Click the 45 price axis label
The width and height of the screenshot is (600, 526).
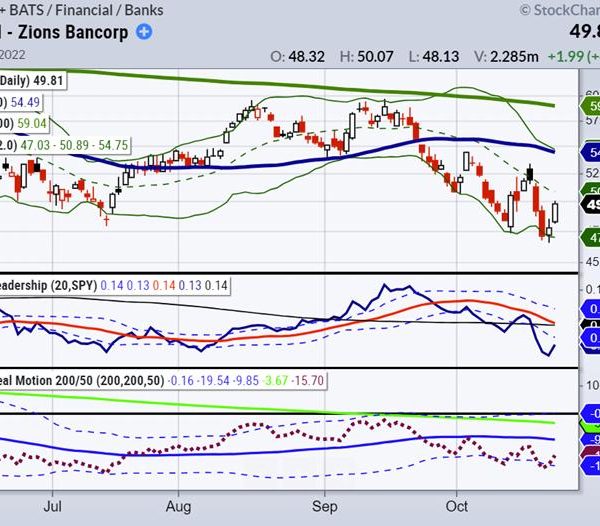tap(592, 262)
